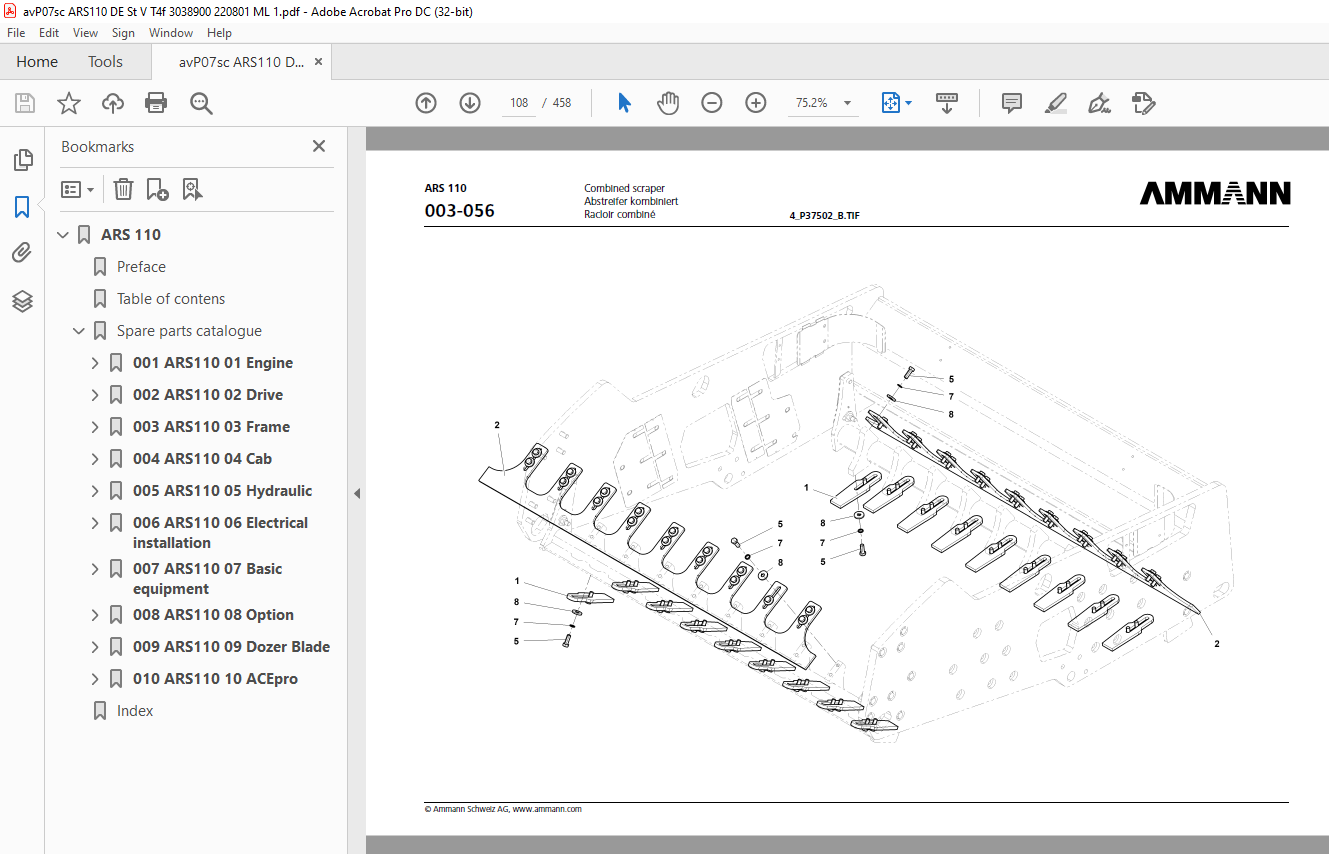The image size is (1329, 854).
Task: Expand the 006 Electrical installation bookmark
Action: pyautogui.click(x=95, y=523)
